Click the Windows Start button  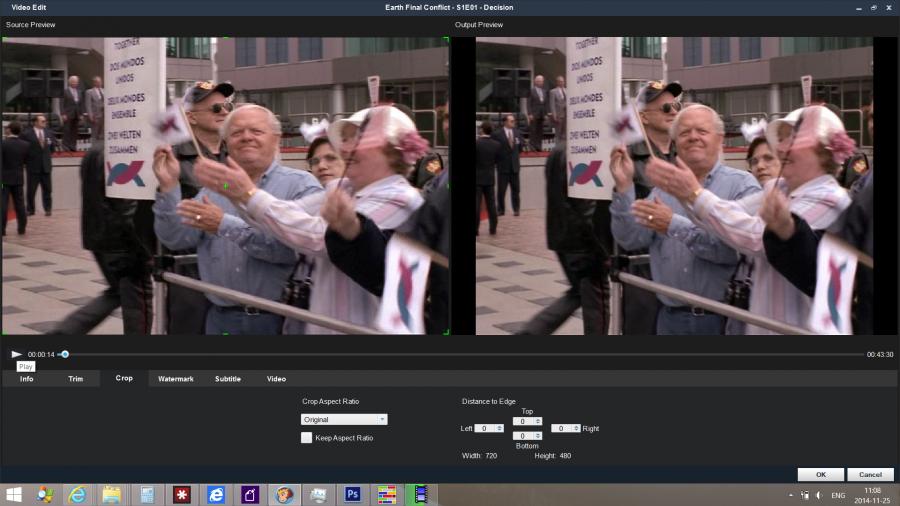point(14,494)
